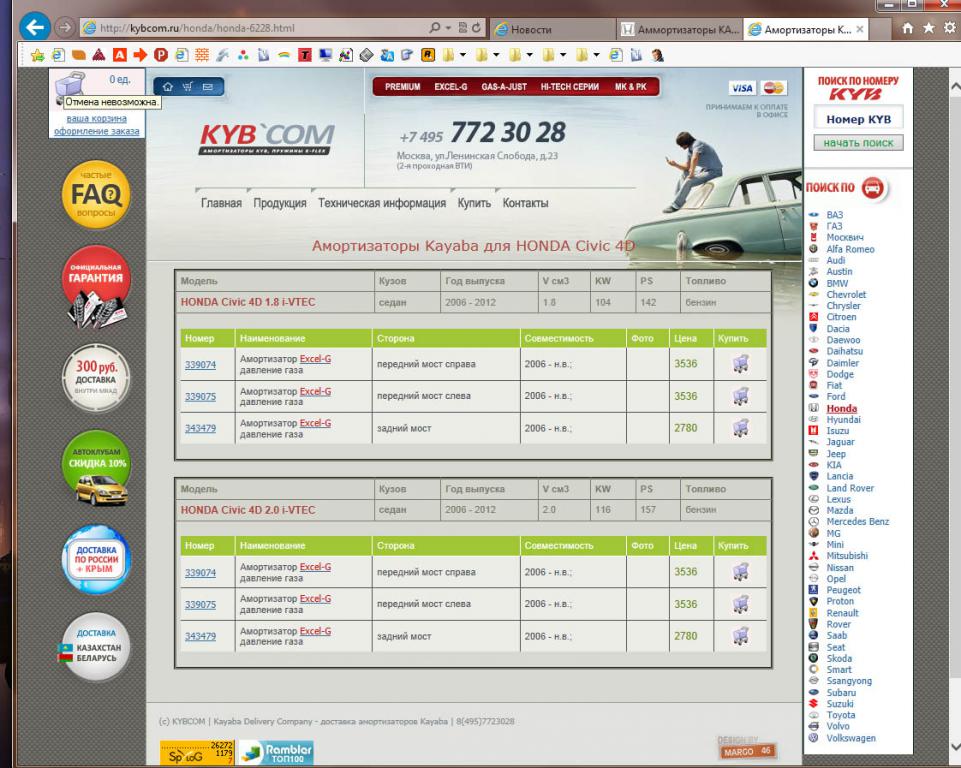Screen dimensions: 961x768
Task: Close the active Амортизаторы K... tab
Action: coord(860,29)
